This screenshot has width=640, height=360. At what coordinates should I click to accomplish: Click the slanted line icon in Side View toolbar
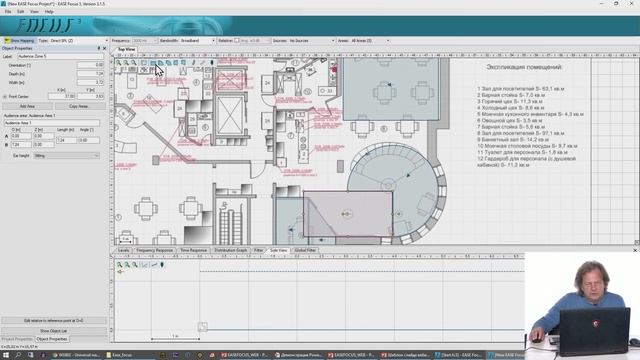coord(154,265)
